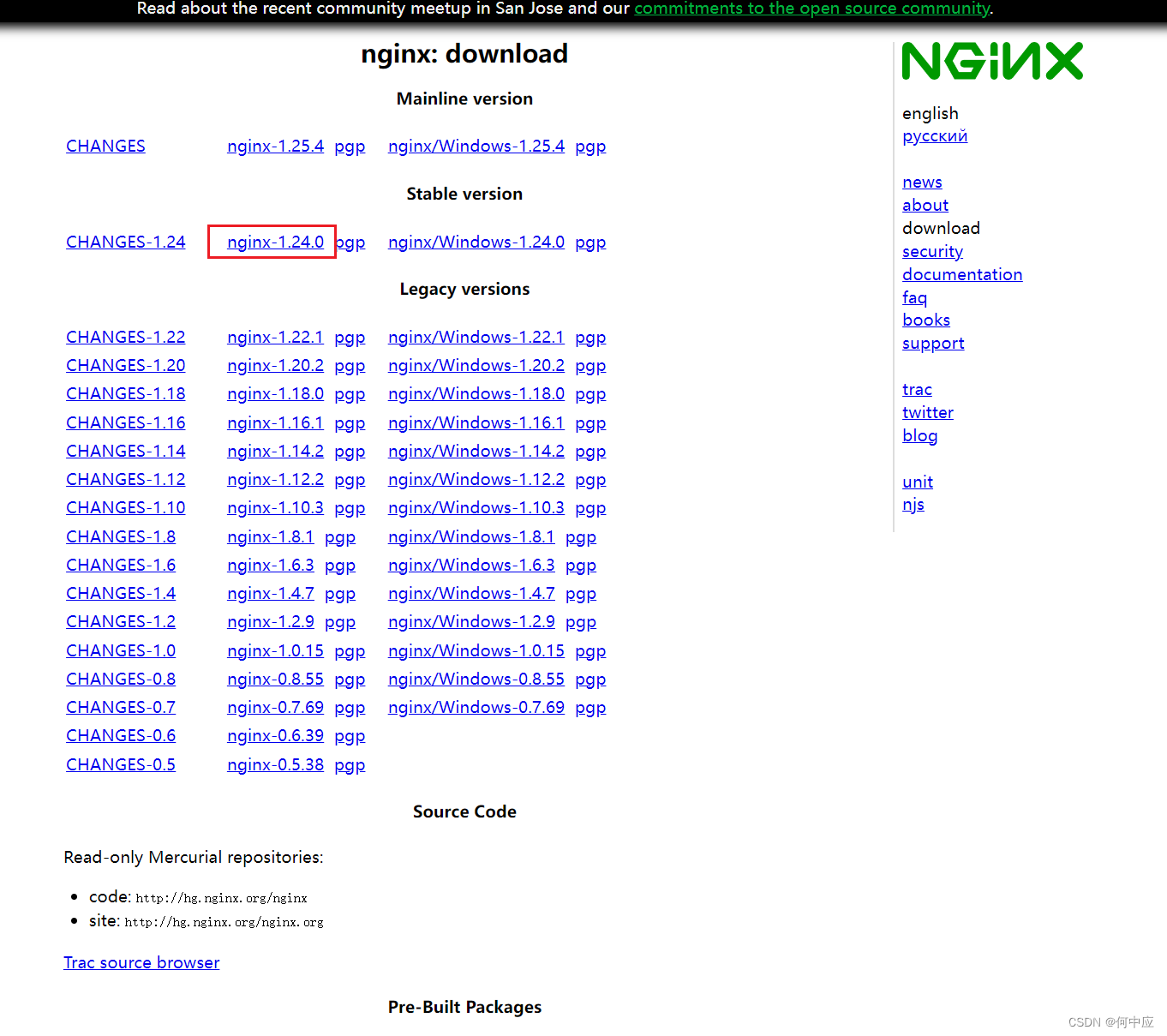The image size is (1167, 1036).
Task: Download nginx/Windows-1.24.0
Action: pos(476,243)
